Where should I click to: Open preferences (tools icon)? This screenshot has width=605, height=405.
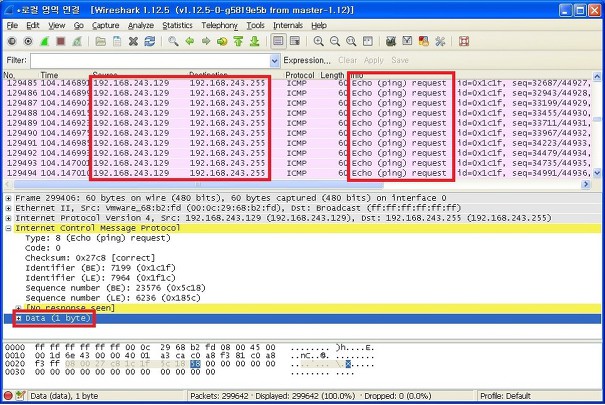click(440, 41)
